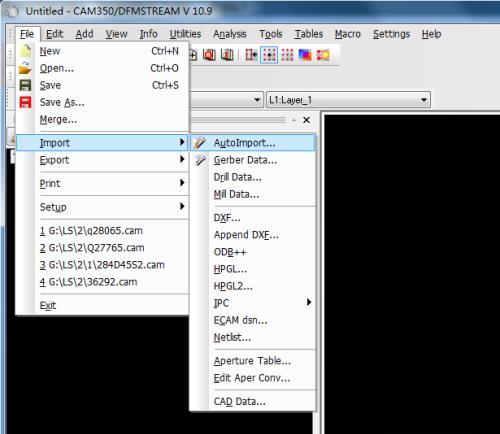Choose Save As... menu entry

click(x=102, y=102)
